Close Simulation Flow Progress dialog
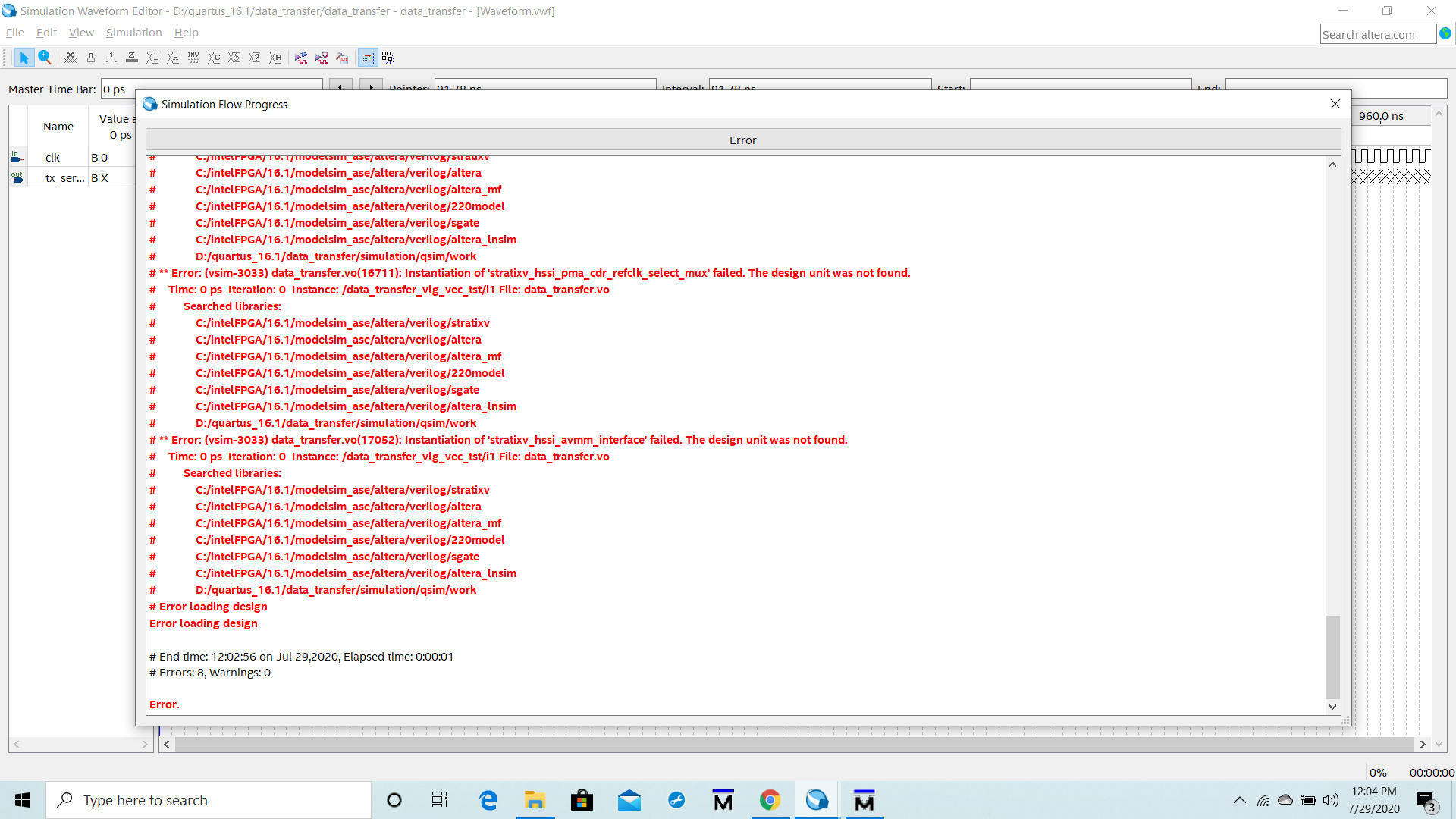 (1335, 104)
